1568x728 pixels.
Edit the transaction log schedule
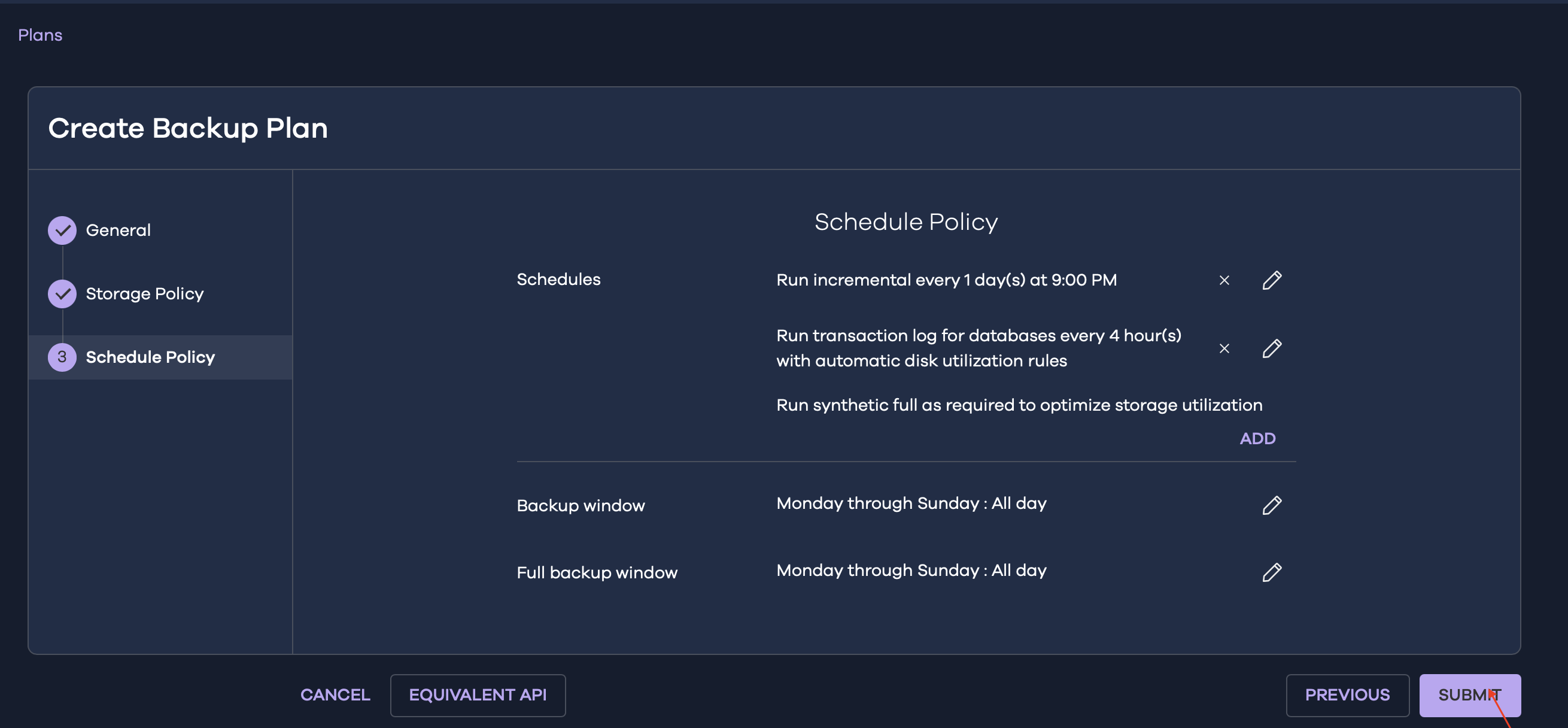pos(1272,348)
